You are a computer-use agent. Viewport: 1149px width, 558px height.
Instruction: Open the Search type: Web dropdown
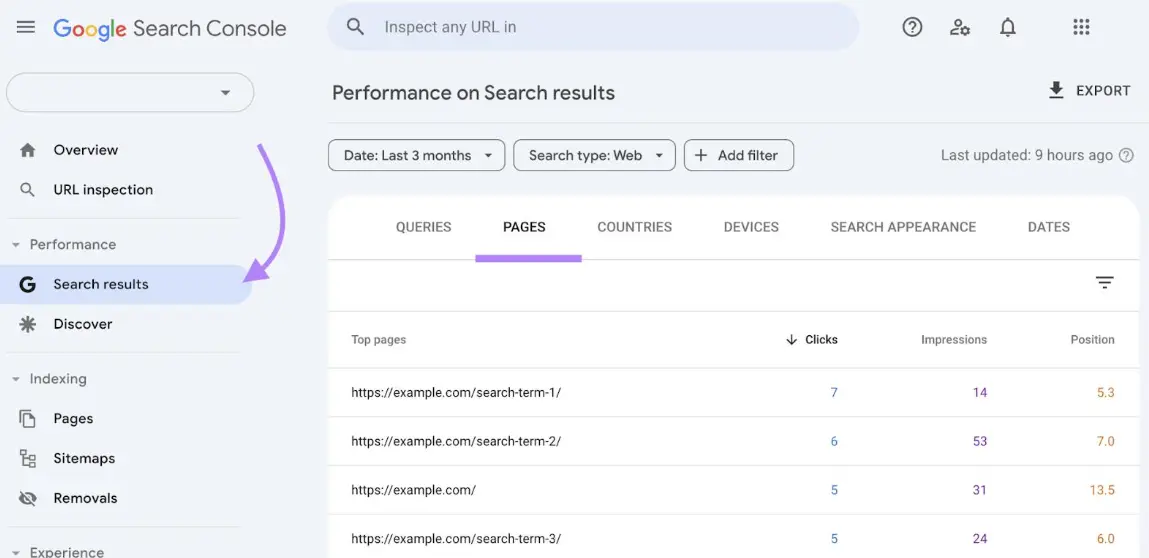pyautogui.click(x=594, y=155)
